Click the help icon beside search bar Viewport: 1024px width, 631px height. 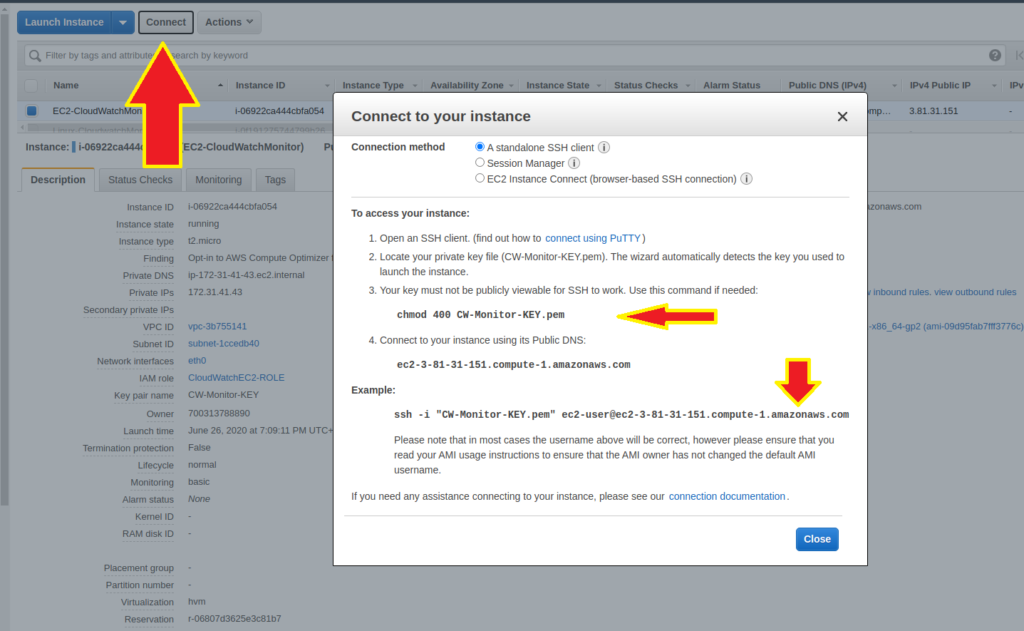tap(995, 56)
